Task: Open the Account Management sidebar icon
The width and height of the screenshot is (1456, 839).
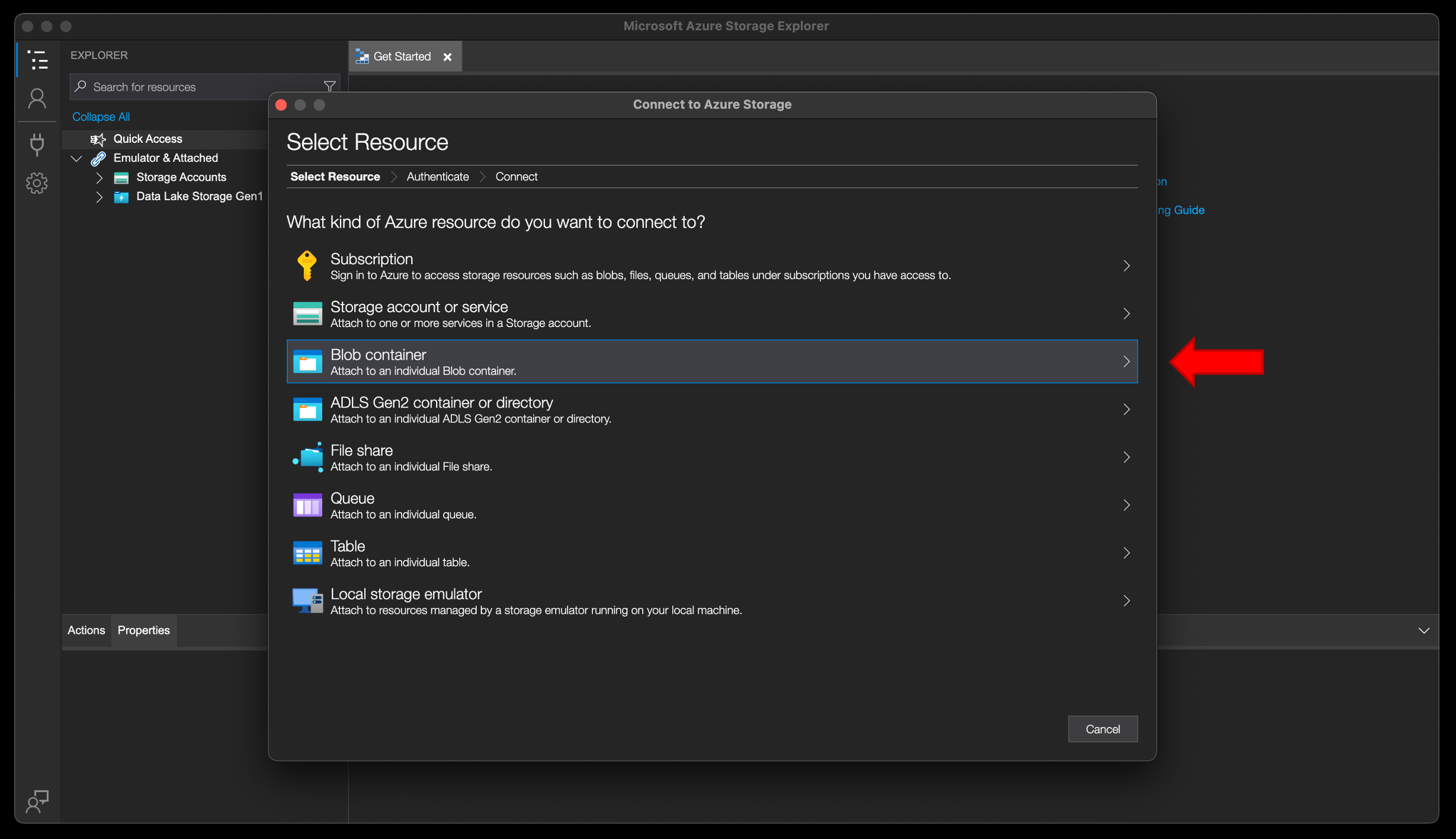Action: point(37,98)
